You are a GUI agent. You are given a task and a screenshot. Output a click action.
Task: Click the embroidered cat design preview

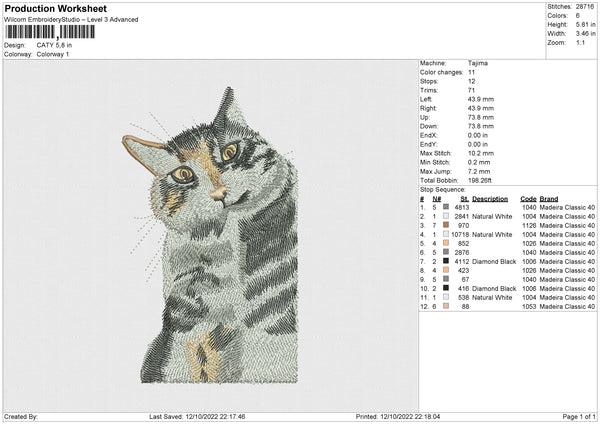[210, 235]
